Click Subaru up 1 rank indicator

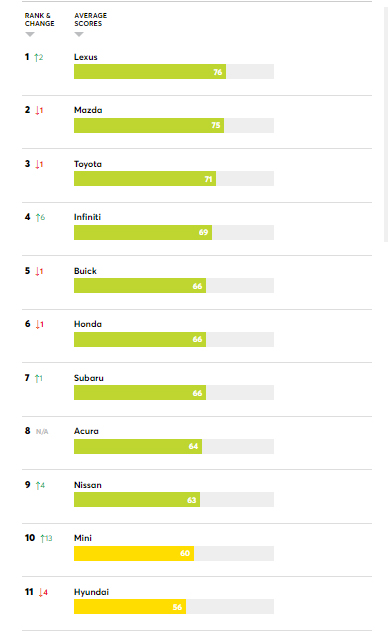pyautogui.click(x=38, y=378)
